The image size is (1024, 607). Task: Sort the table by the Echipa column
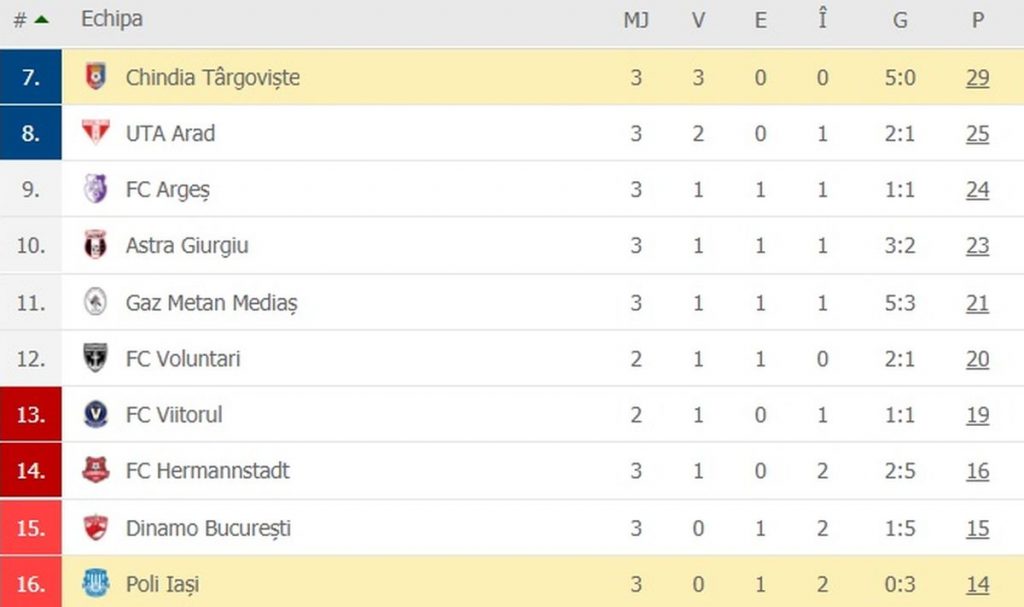click(x=113, y=18)
